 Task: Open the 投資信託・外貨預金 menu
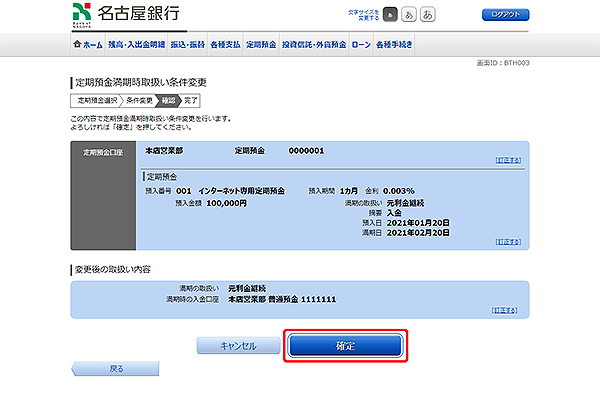[x=314, y=45]
